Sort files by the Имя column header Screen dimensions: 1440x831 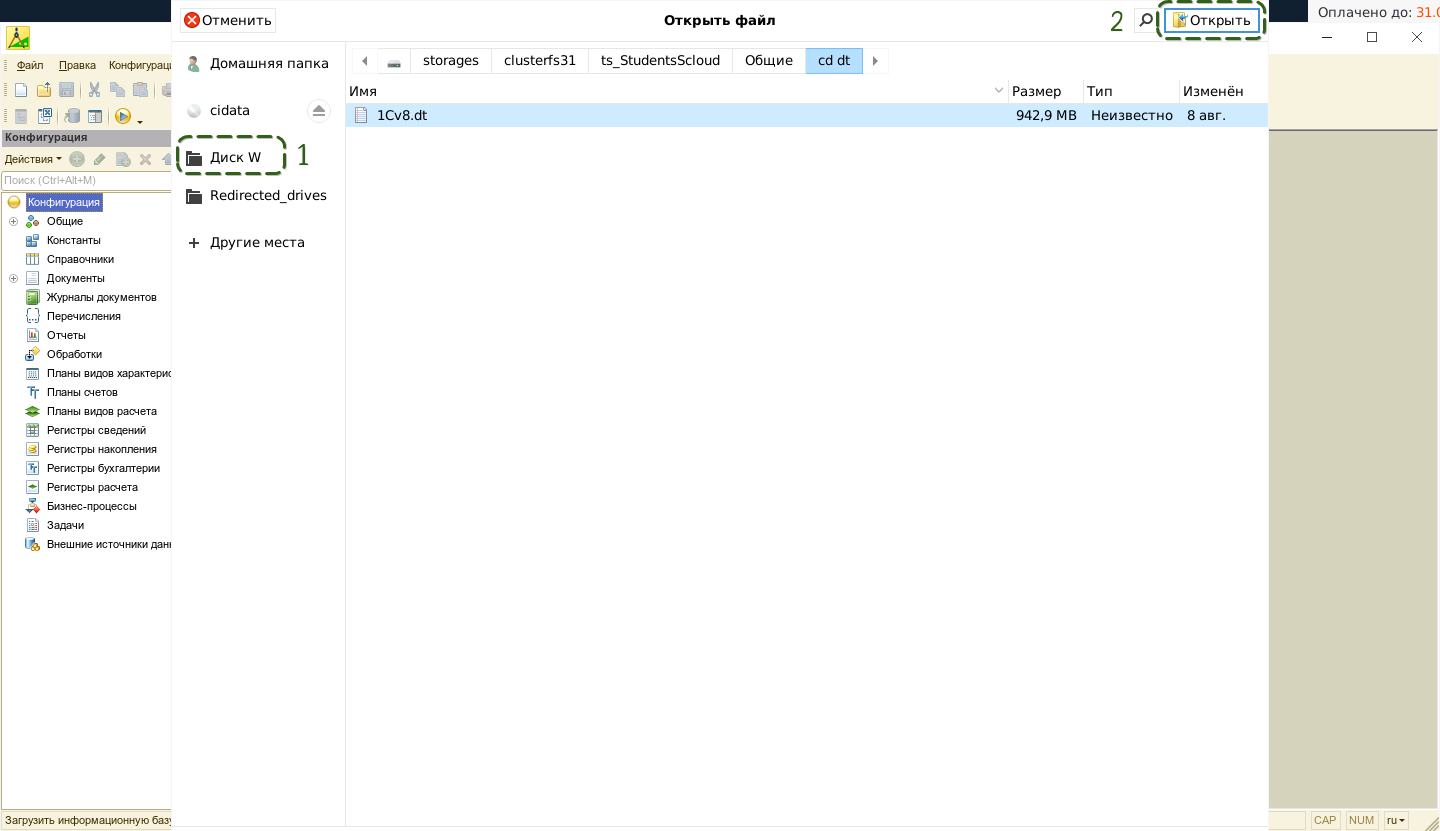tap(677, 91)
